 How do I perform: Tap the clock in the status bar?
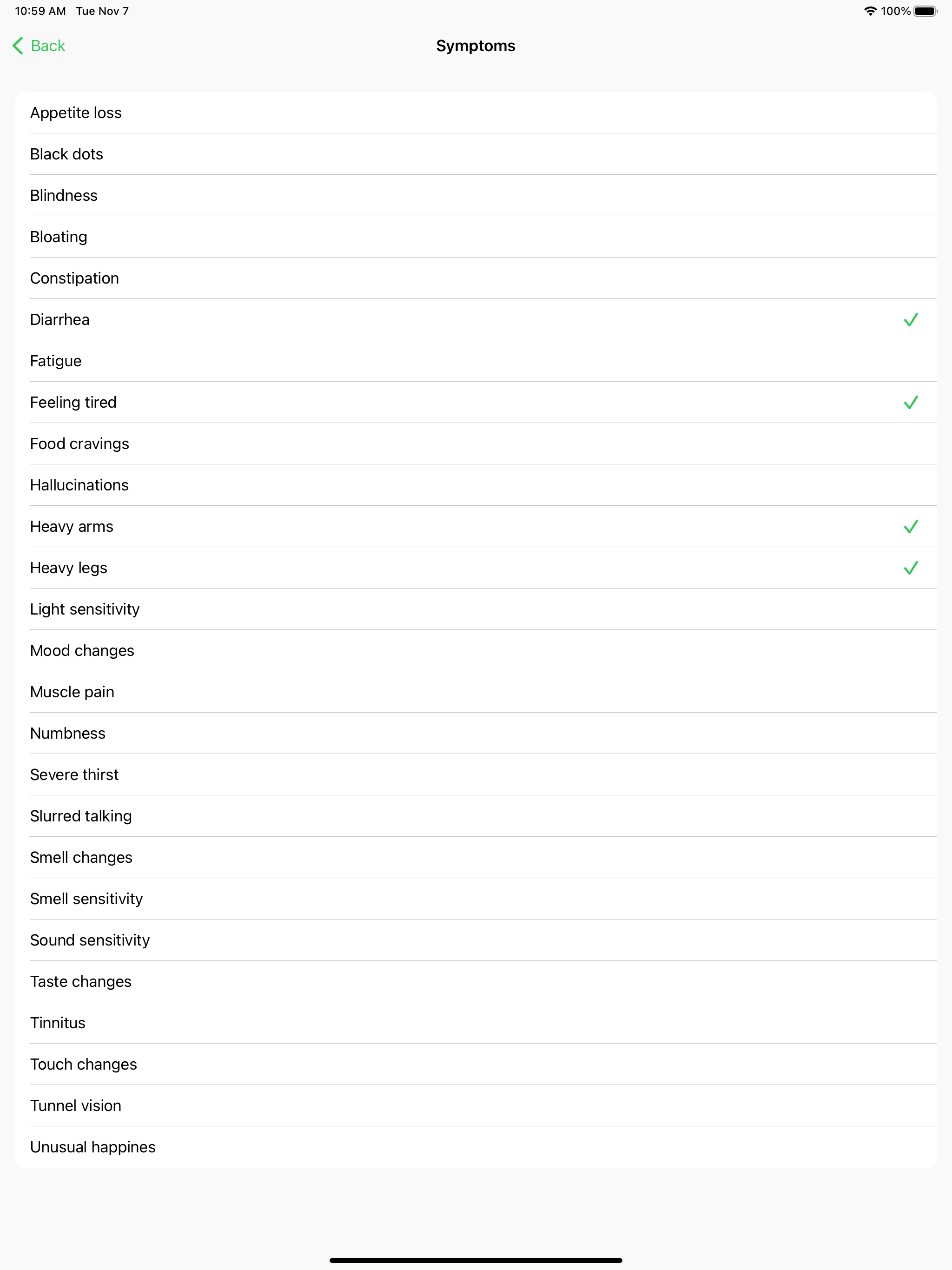tap(36, 10)
